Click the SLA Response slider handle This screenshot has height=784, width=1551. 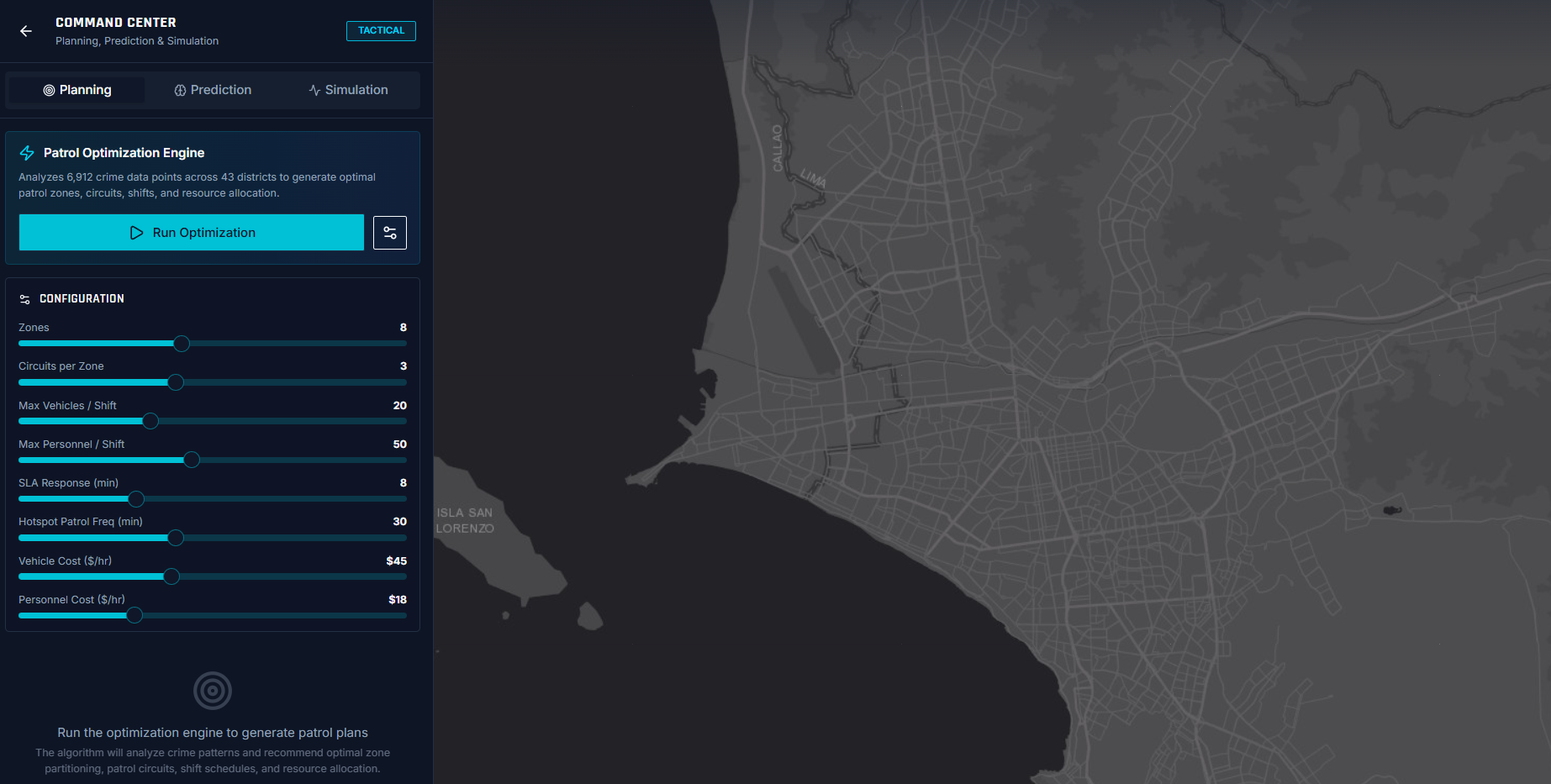tap(136, 499)
